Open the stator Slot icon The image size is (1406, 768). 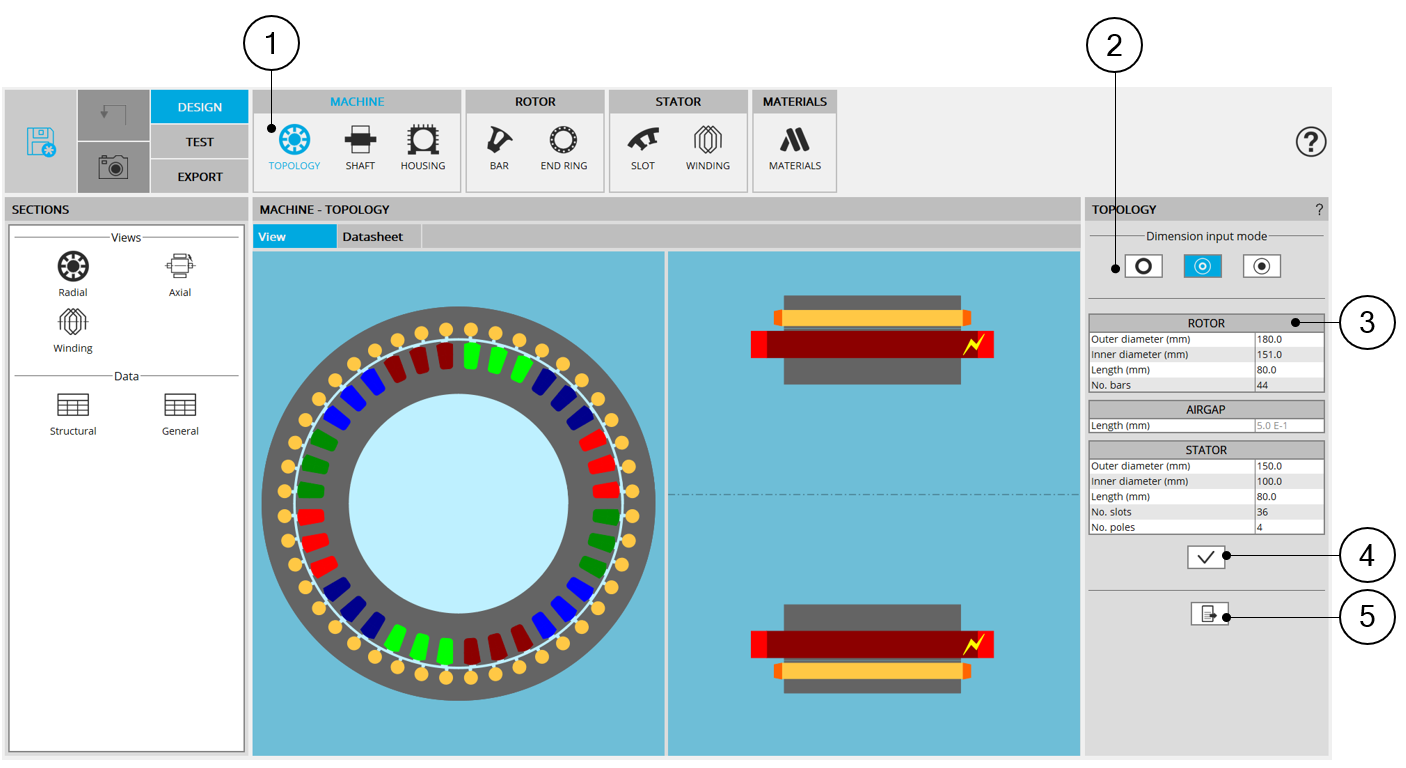pyautogui.click(x=643, y=146)
